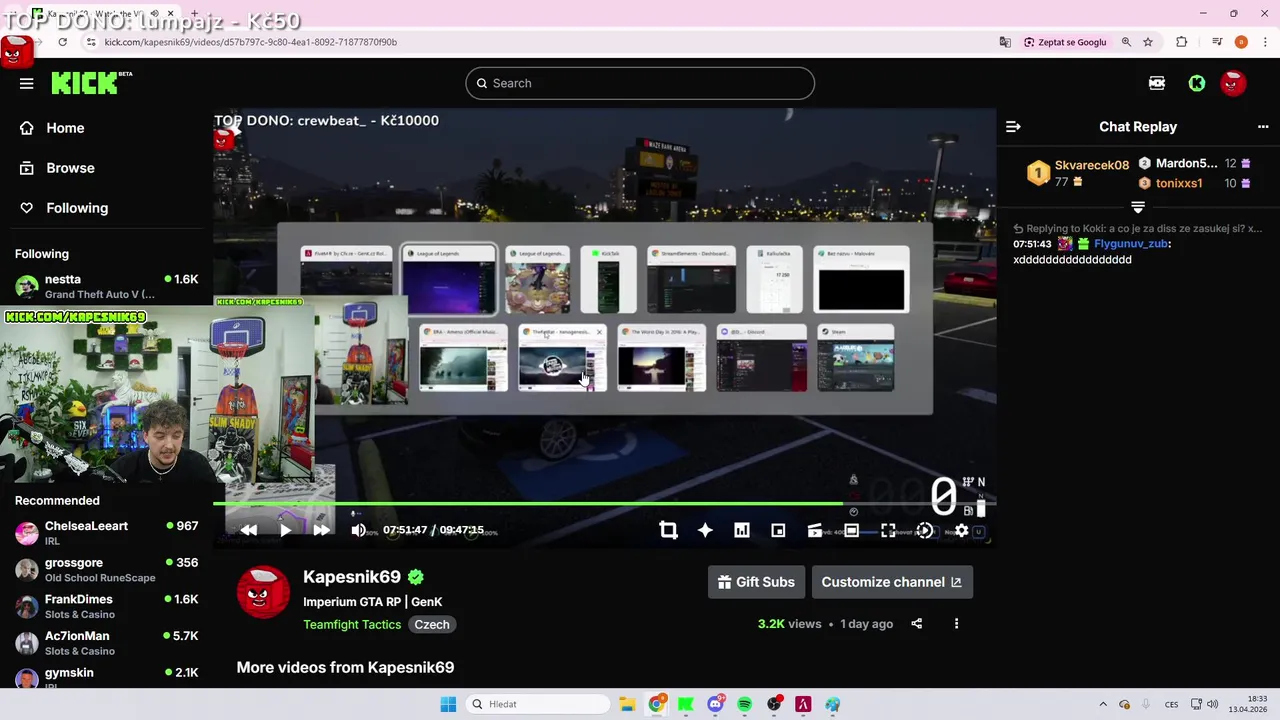Click the cast/clapper icon in player
This screenshot has height=720, width=1280.
814,530
